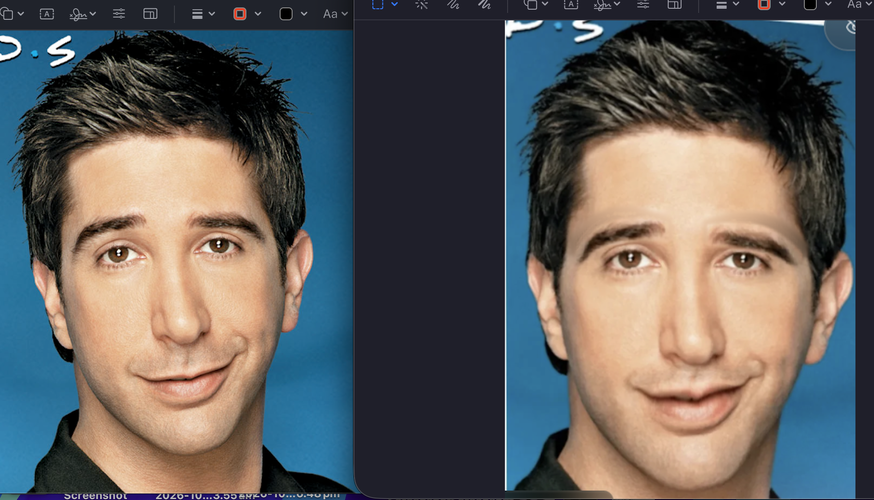Viewport: 874px width, 500px height.
Task: Select the Sketch tool in the right window
Action: (453, 4)
